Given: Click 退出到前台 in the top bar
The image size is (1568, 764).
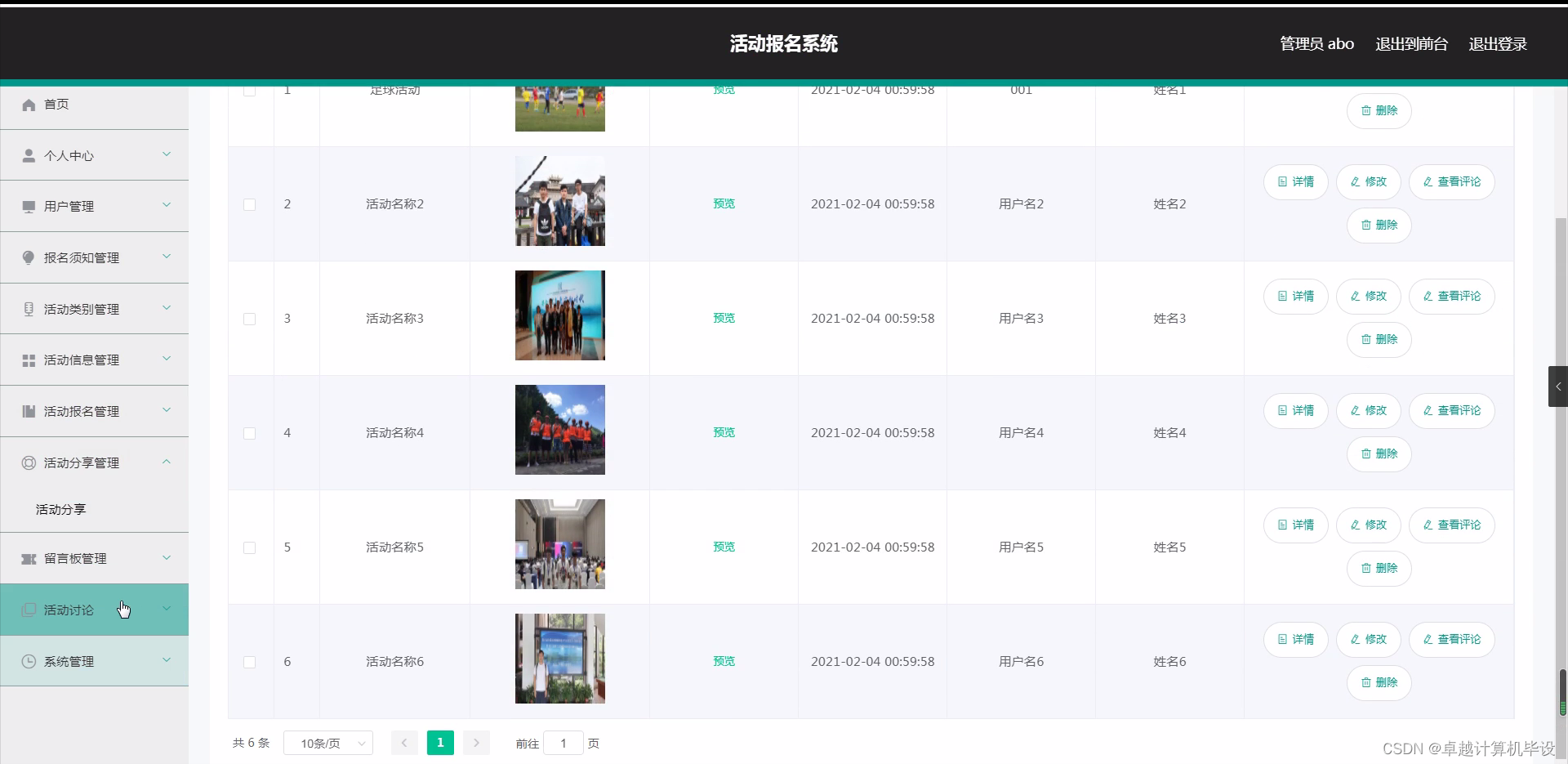Looking at the screenshot, I should pyautogui.click(x=1410, y=43).
